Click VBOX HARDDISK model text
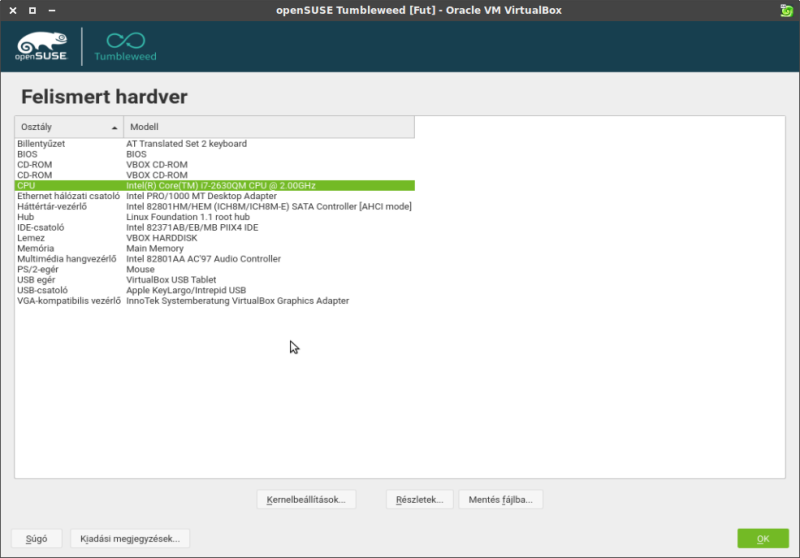Screen dimensions: 800x558 [x=162, y=238]
